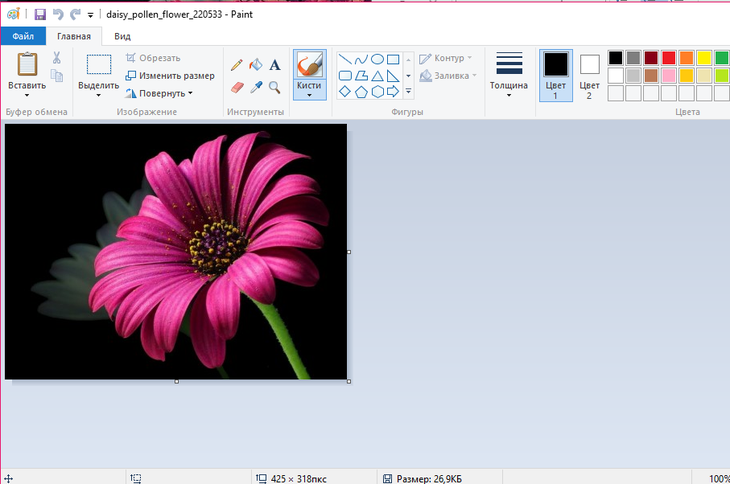Select the Eraser tool
This screenshot has width=730, height=484.
237,87
